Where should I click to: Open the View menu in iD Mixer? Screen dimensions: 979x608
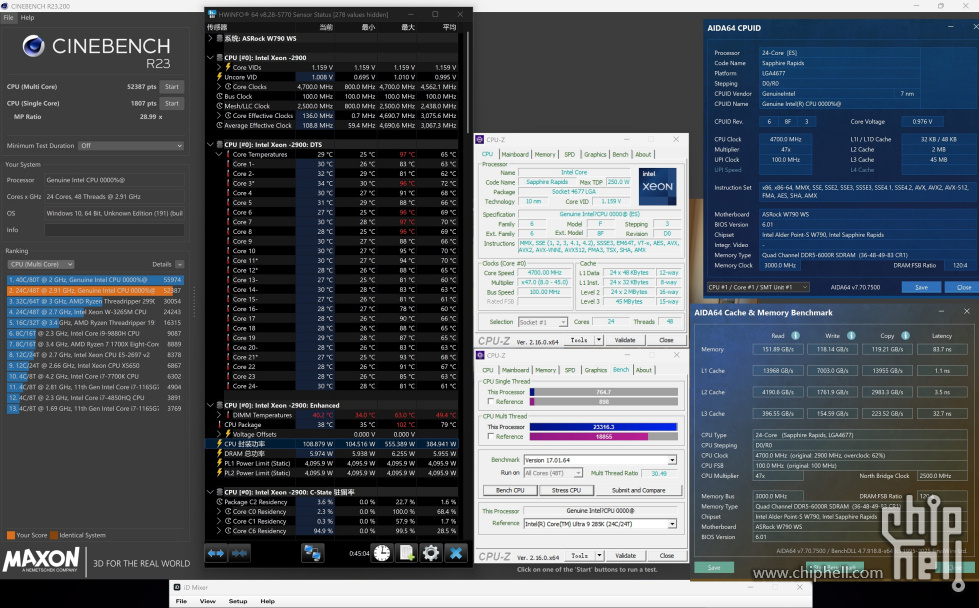point(208,601)
